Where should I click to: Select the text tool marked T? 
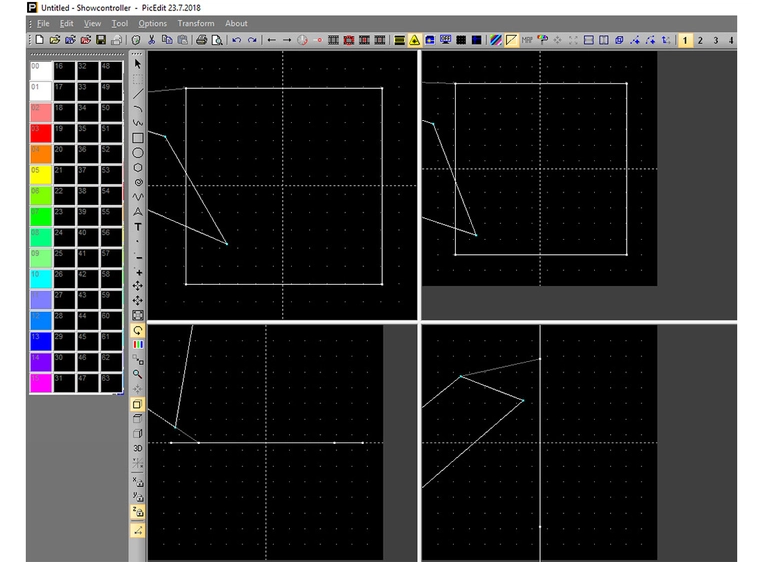(x=138, y=227)
